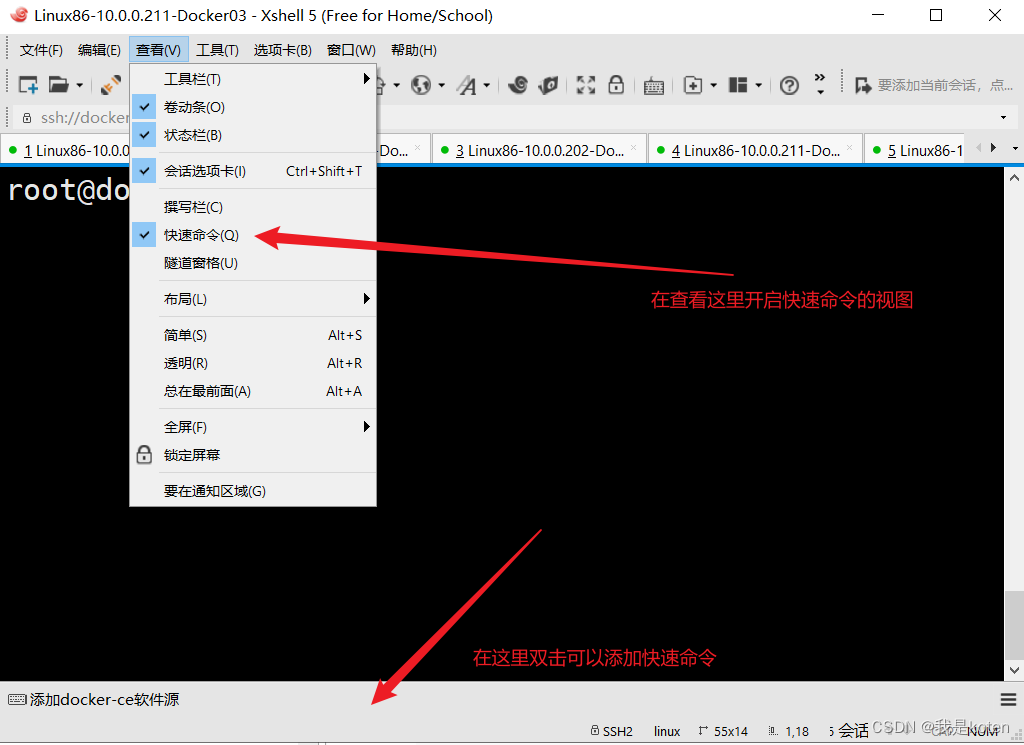Click the keyboard key-mapping icon

pyautogui.click(x=654, y=86)
